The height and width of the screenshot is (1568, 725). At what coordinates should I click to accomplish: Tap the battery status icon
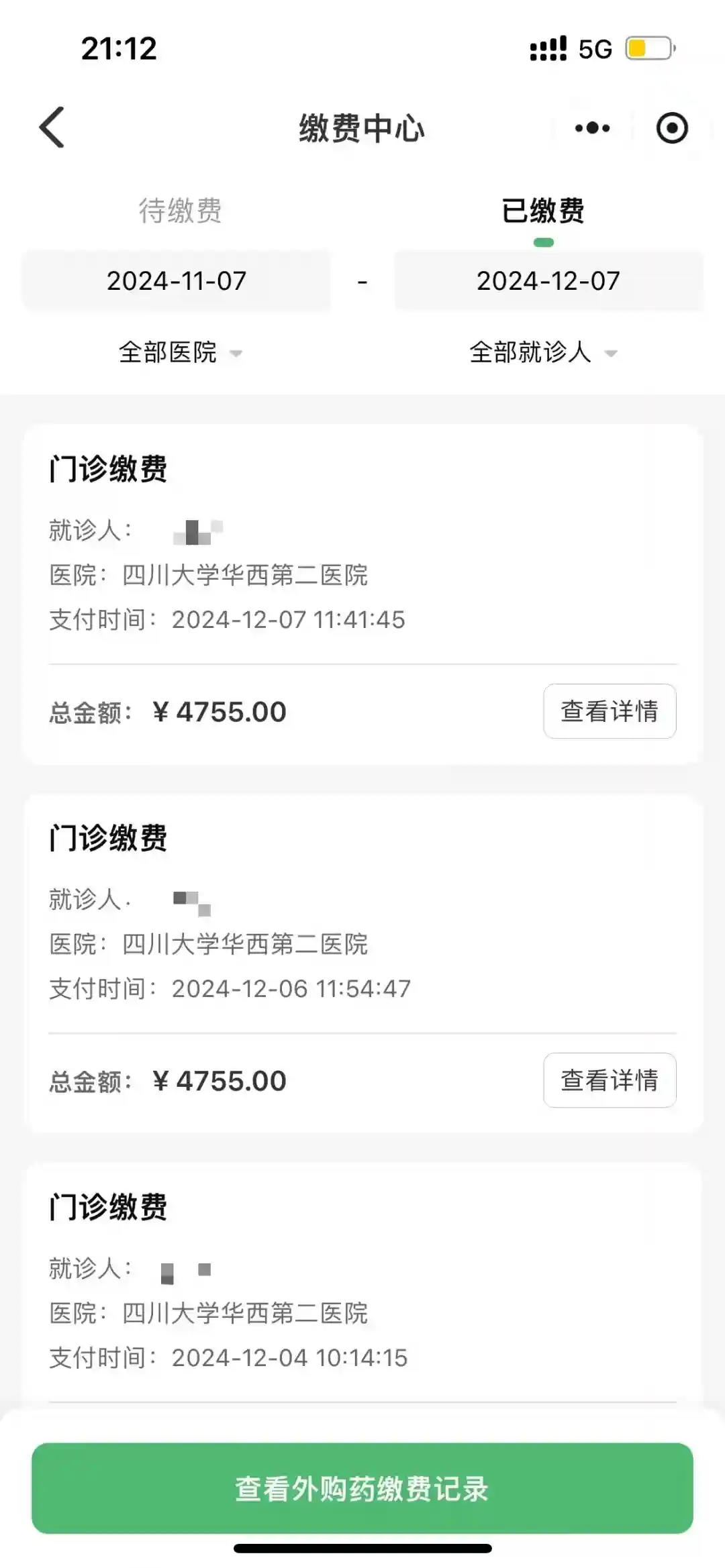[650, 48]
